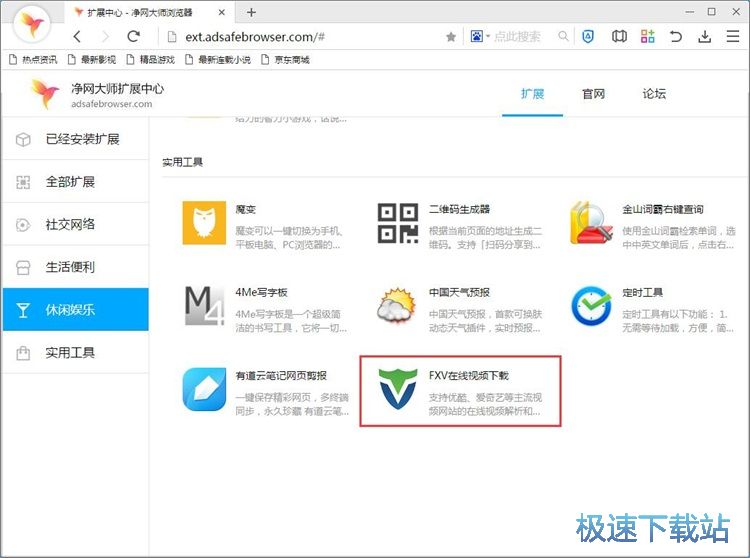Go back with the browser back arrow
750x558 pixels.
pyautogui.click(x=77, y=36)
